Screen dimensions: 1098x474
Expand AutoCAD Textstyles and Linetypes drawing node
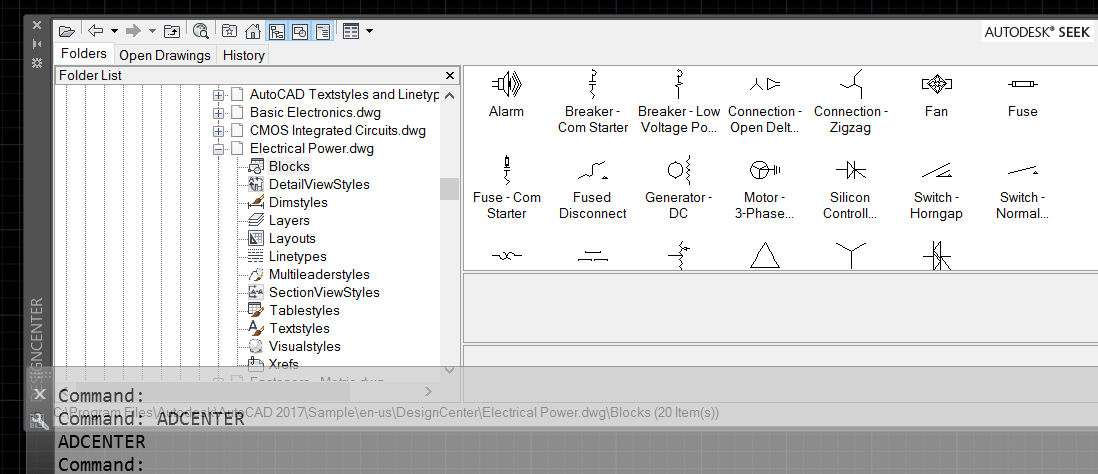(x=218, y=95)
